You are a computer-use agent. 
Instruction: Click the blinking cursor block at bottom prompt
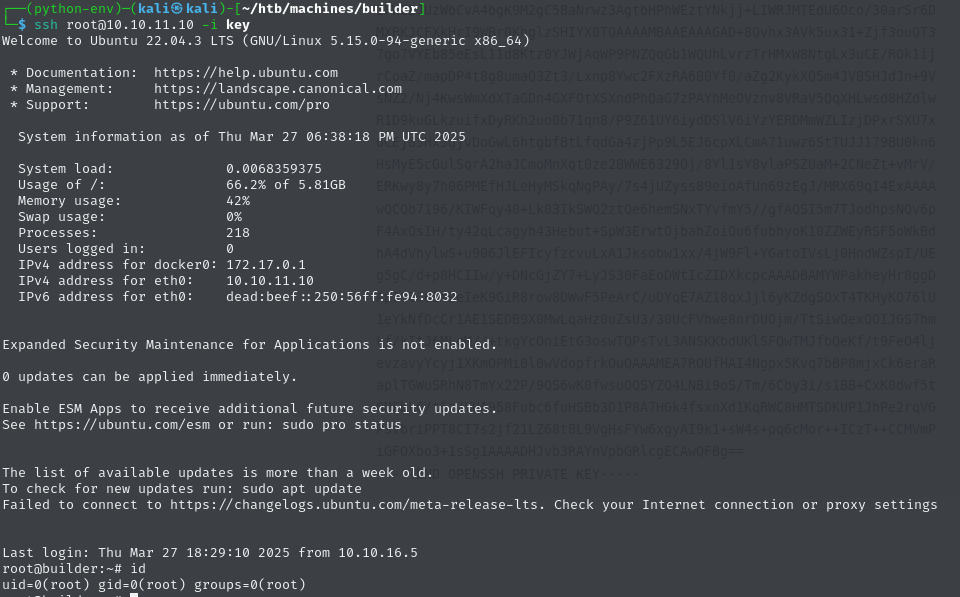point(133,594)
